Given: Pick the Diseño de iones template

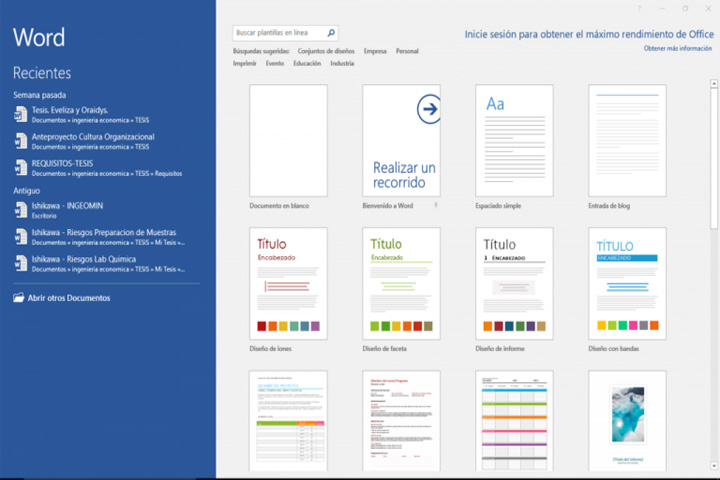Looking at the screenshot, I should click(288, 283).
